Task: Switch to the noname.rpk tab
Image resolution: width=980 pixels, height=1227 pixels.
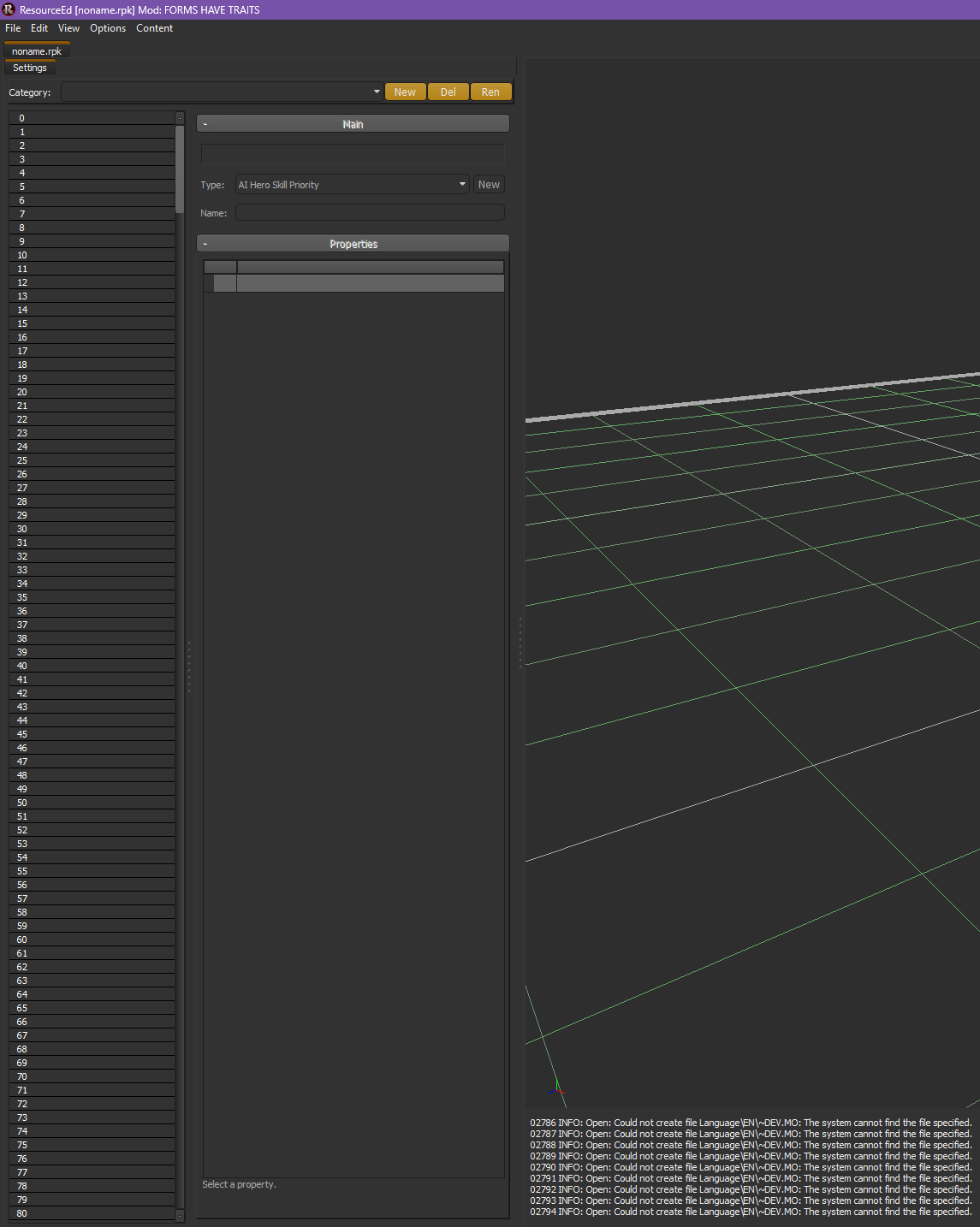Action: point(36,50)
